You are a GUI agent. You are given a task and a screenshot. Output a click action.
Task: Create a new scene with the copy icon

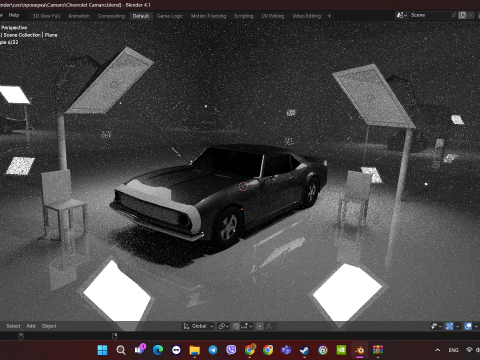point(462,15)
